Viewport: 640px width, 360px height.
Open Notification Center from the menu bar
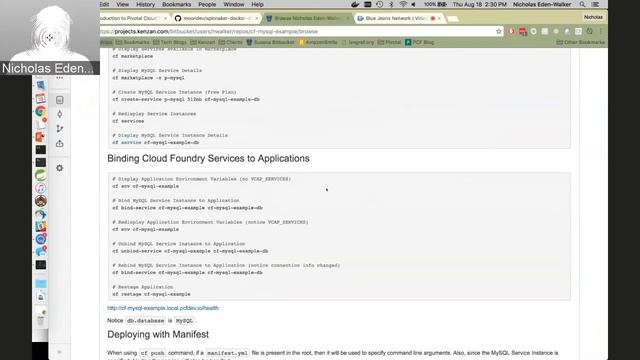coord(596,4)
